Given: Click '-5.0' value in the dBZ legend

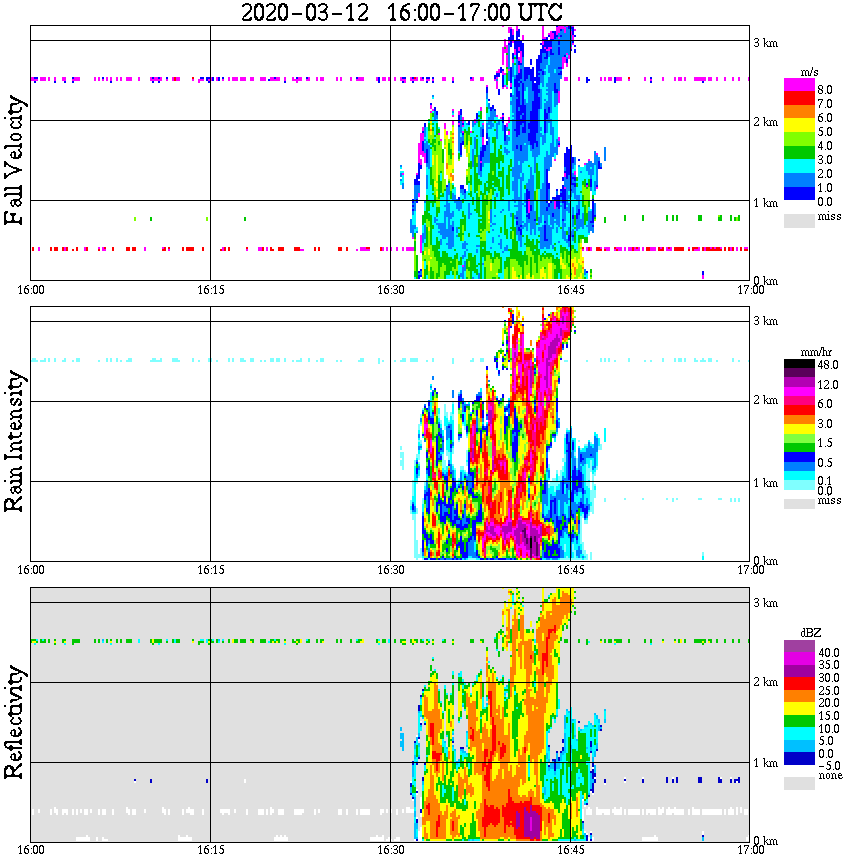Looking at the screenshot, I should 829,765.
